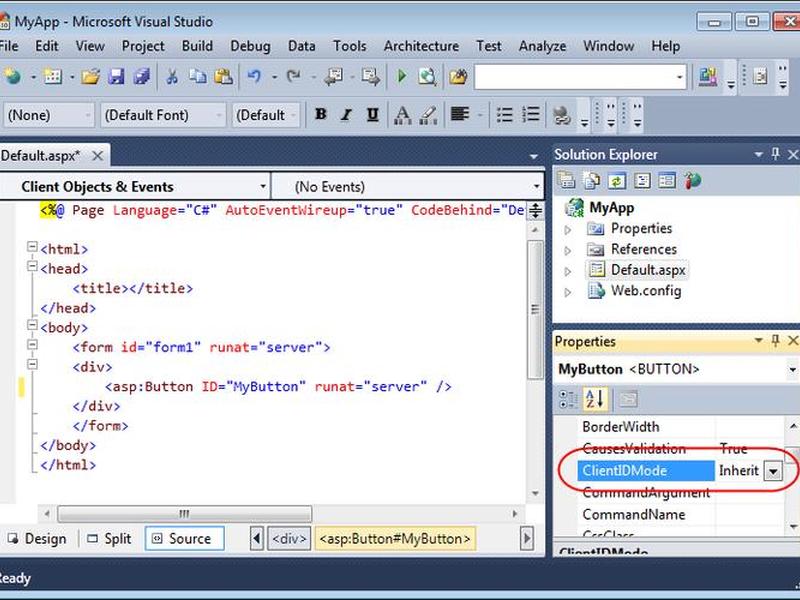Apply the bulleted list icon
The image size is (800, 600).
[505, 114]
